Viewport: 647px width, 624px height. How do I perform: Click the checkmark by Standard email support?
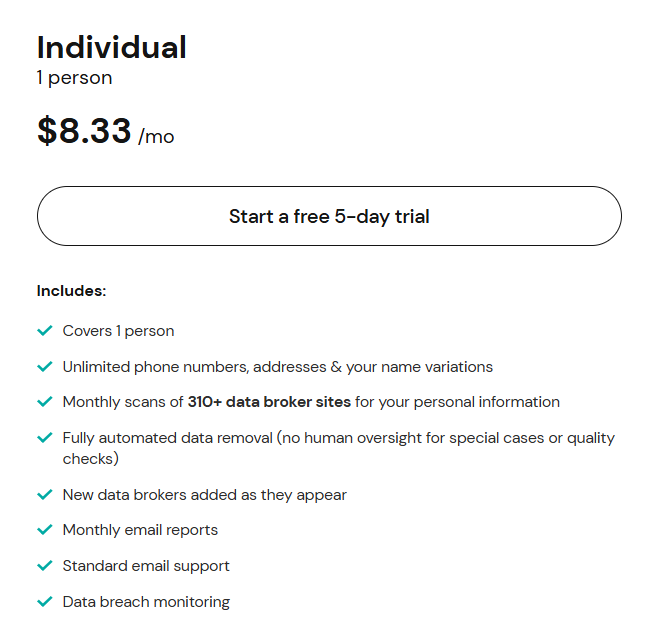click(44, 566)
